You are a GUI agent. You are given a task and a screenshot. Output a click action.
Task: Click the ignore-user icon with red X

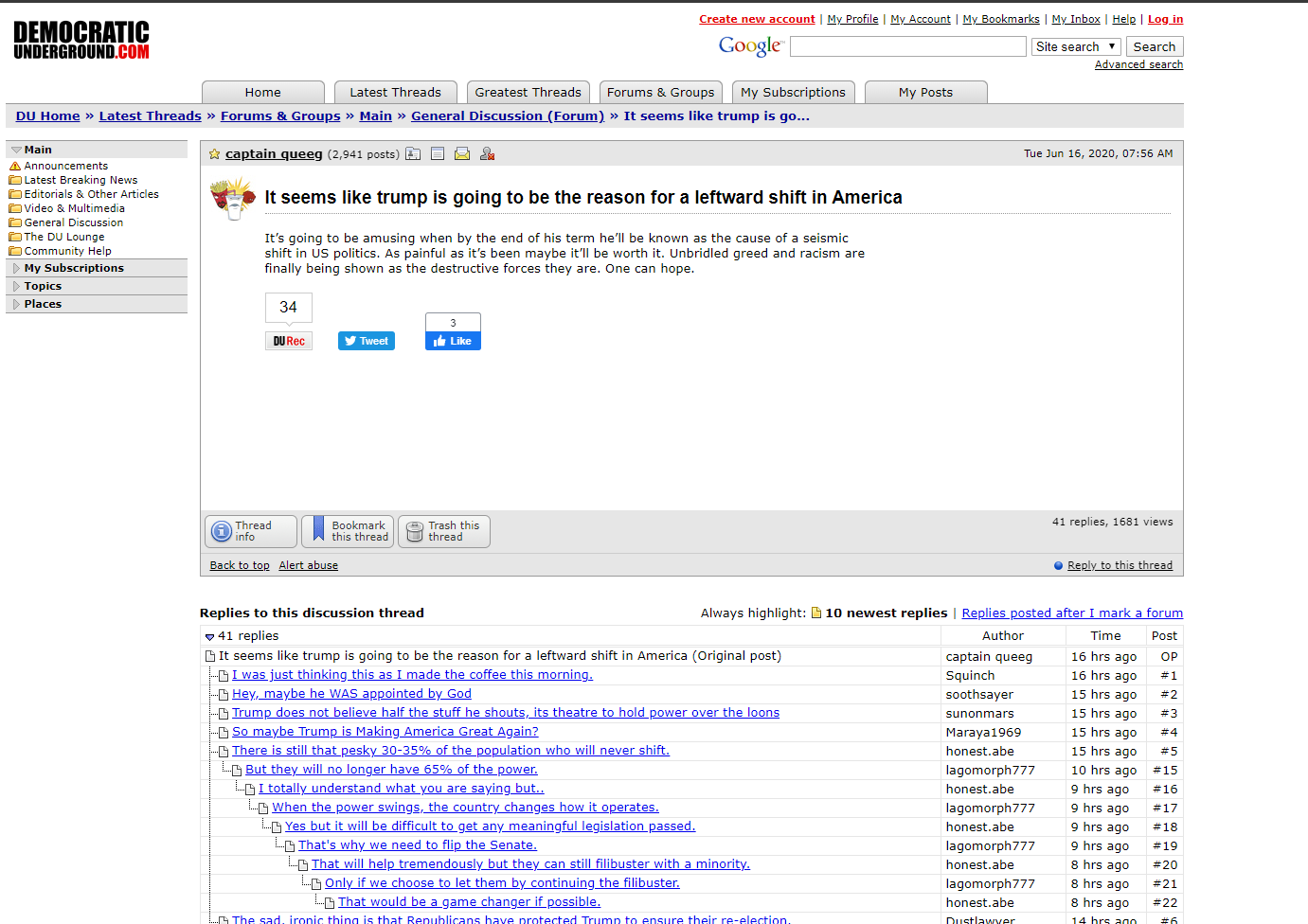[x=488, y=153]
